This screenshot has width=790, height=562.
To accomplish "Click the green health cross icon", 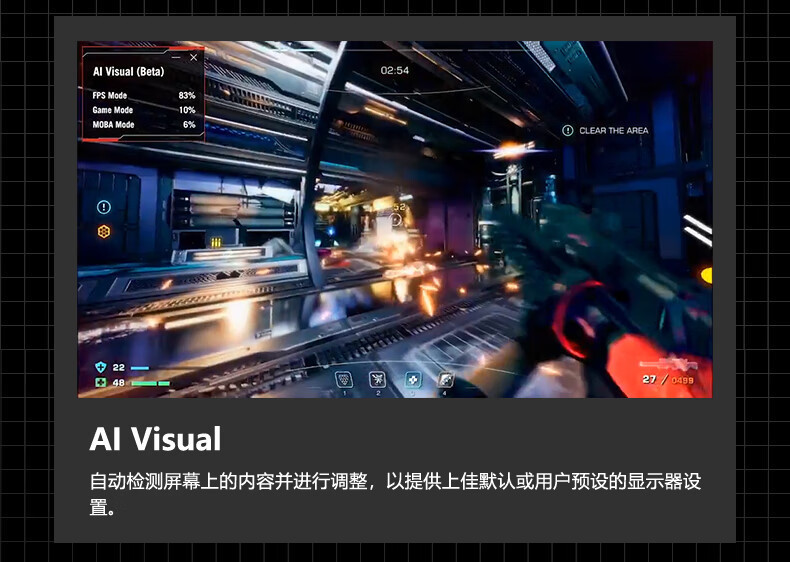I will pos(101,383).
